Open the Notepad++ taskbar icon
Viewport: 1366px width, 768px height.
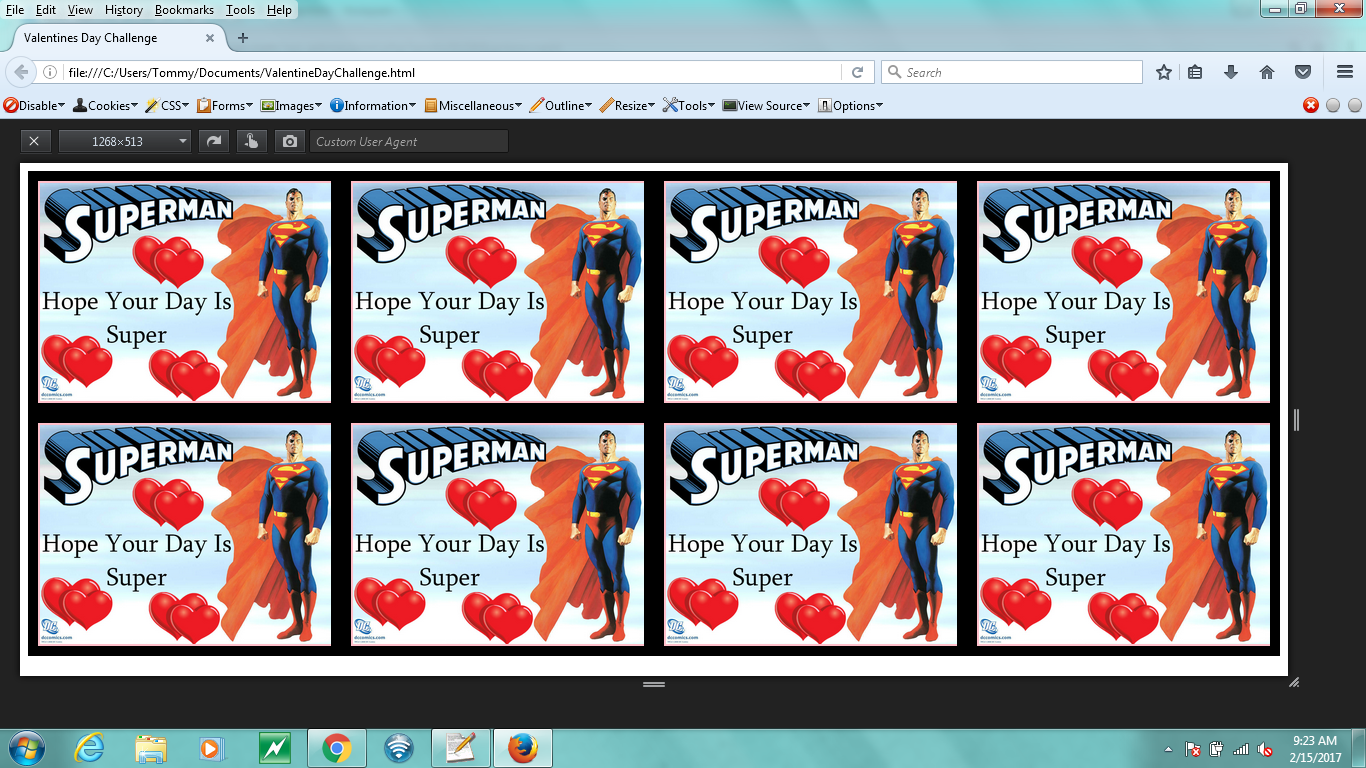click(460, 748)
